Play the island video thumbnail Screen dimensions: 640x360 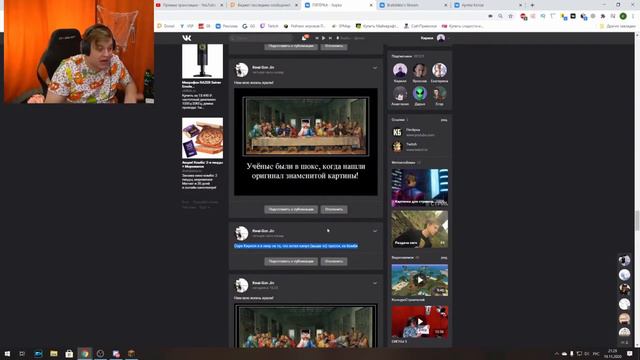tap(420, 280)
